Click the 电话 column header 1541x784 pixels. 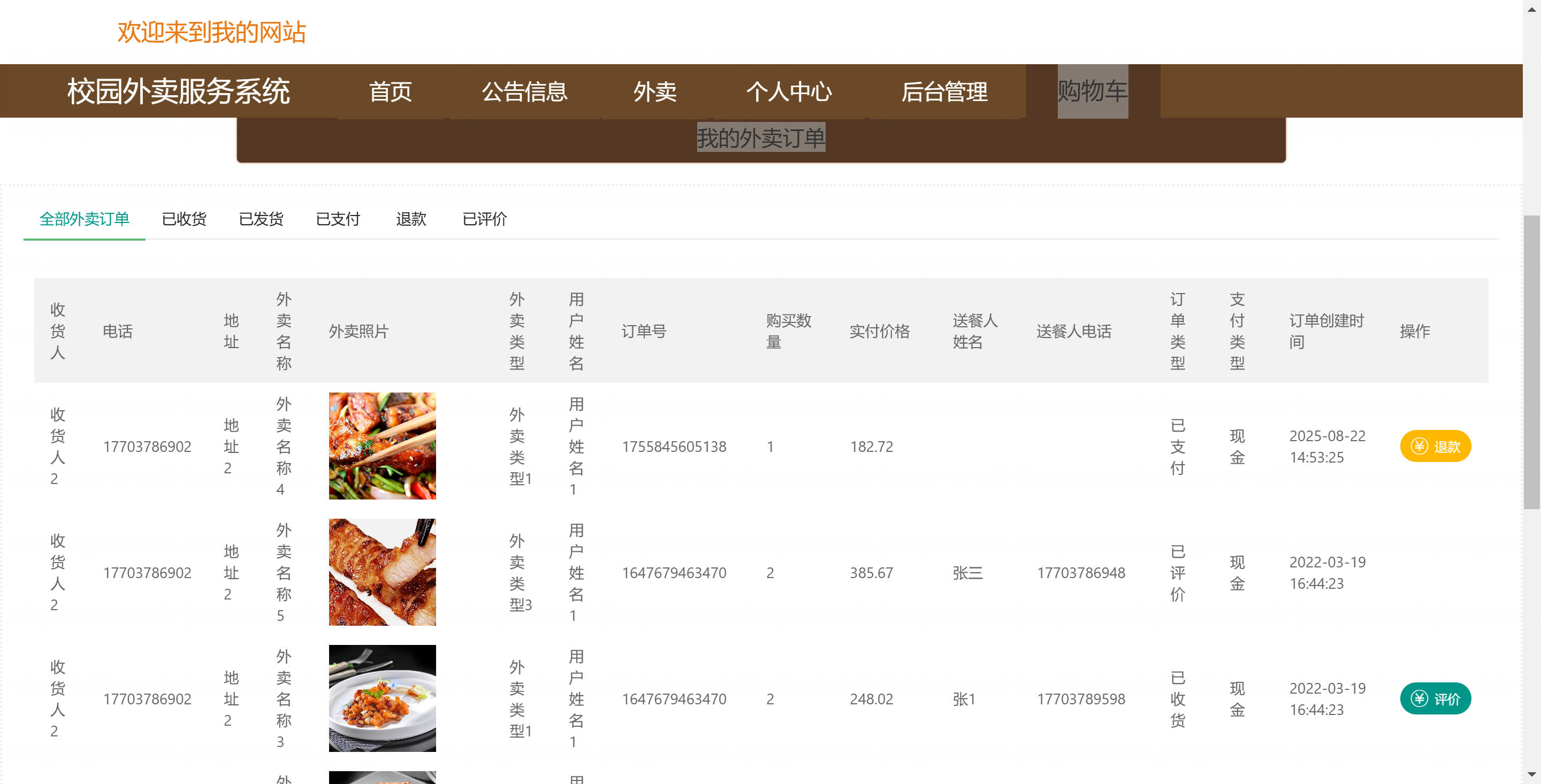(117, 330)
